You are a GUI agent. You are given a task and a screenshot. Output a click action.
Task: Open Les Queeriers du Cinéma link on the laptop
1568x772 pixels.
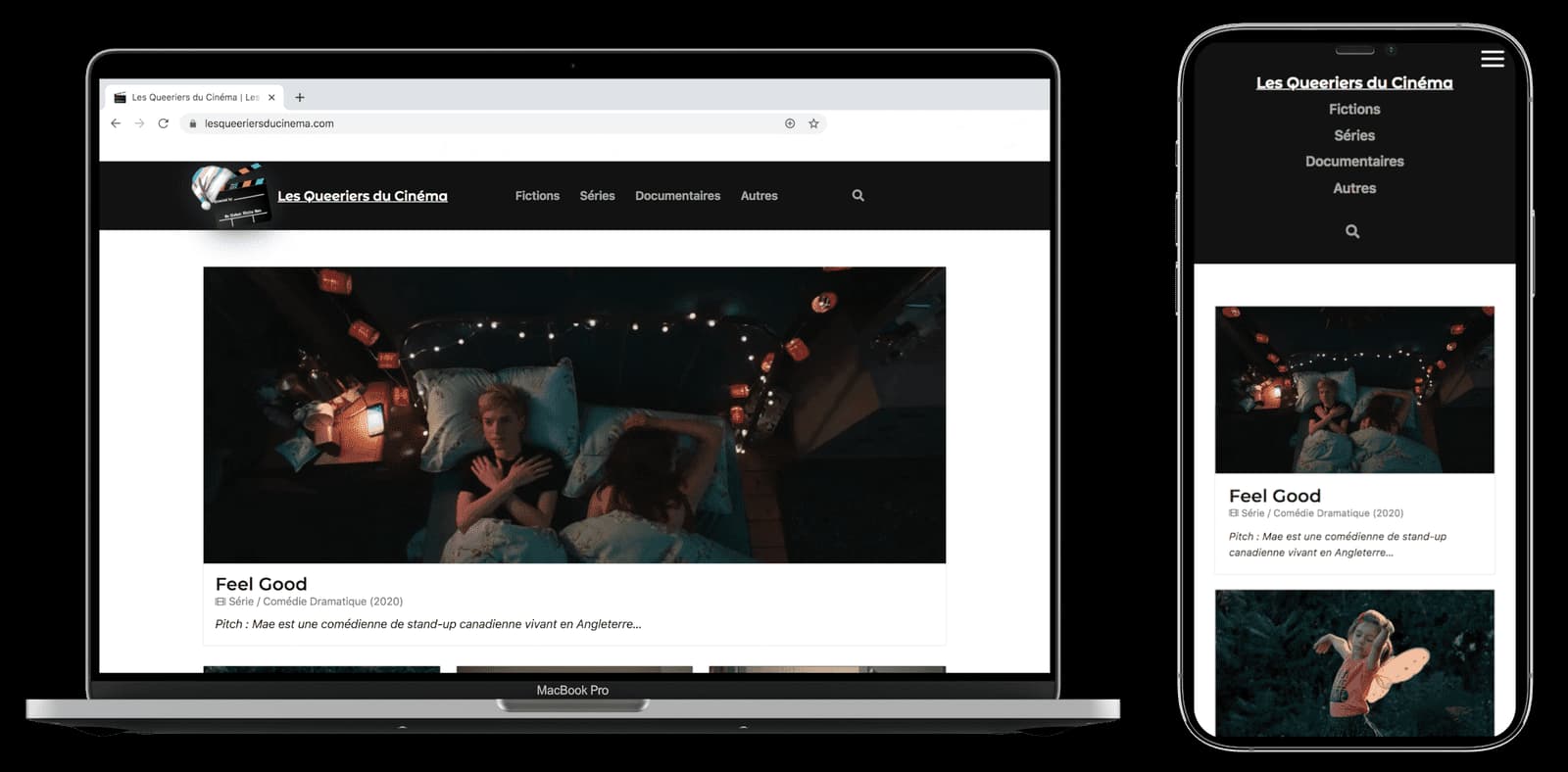tap(363, 196)
